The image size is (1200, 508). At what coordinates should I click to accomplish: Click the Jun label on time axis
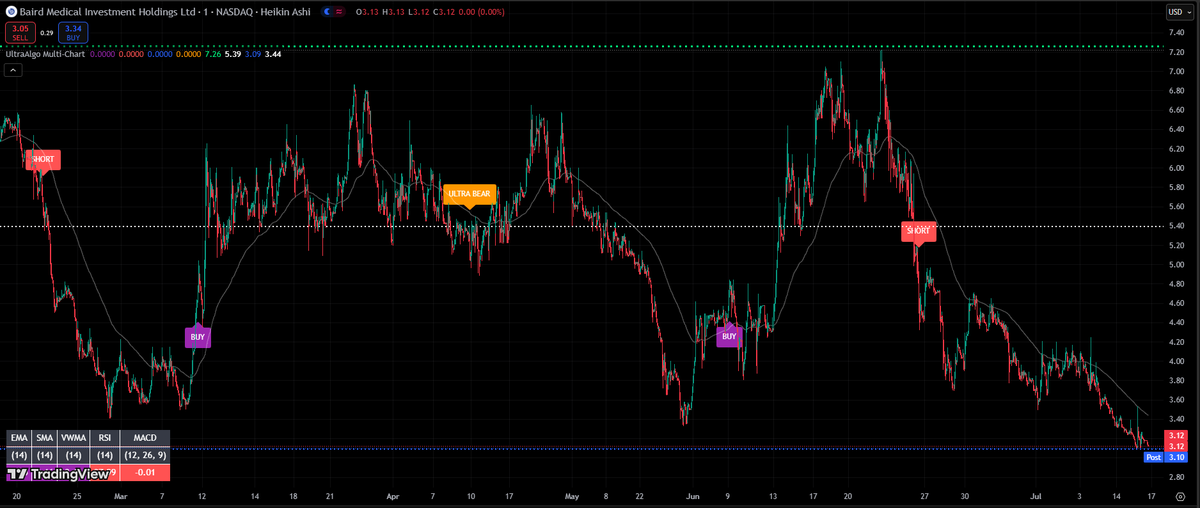[694, 496]
